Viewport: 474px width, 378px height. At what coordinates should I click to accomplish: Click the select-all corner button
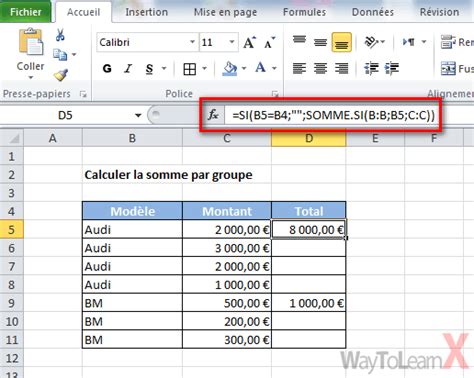[12, 138]
